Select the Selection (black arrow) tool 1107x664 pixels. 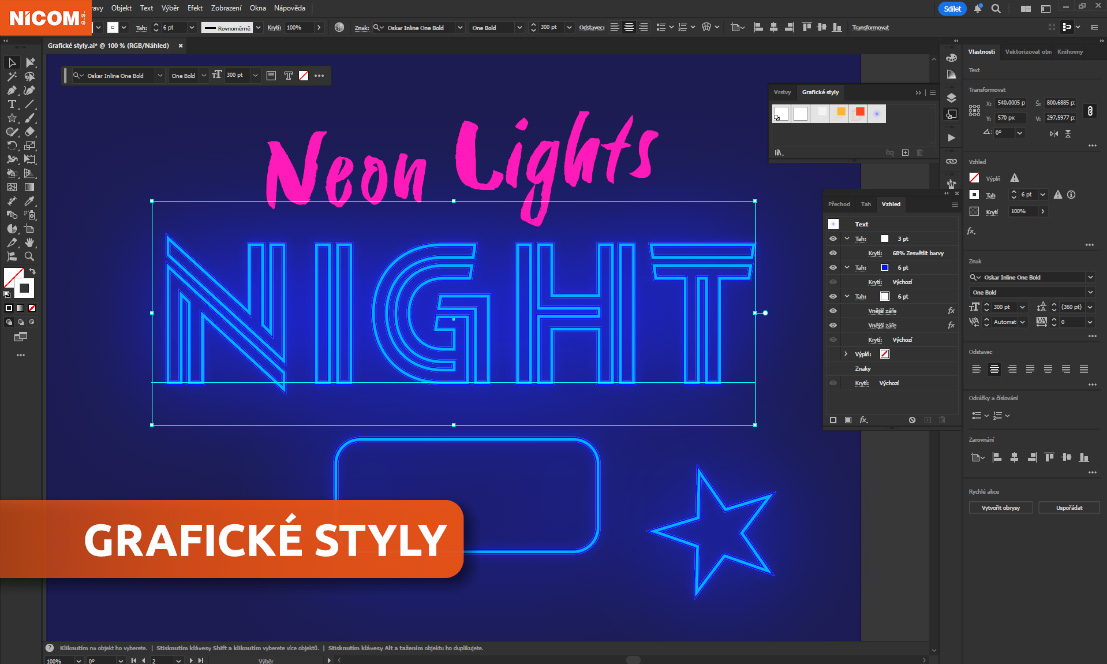click(11, 63)
